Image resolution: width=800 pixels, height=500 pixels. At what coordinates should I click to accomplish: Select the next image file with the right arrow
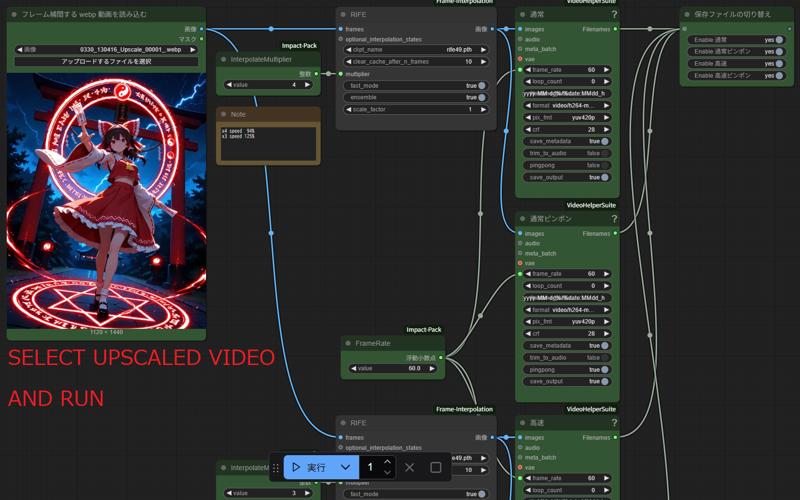[193, 49]
